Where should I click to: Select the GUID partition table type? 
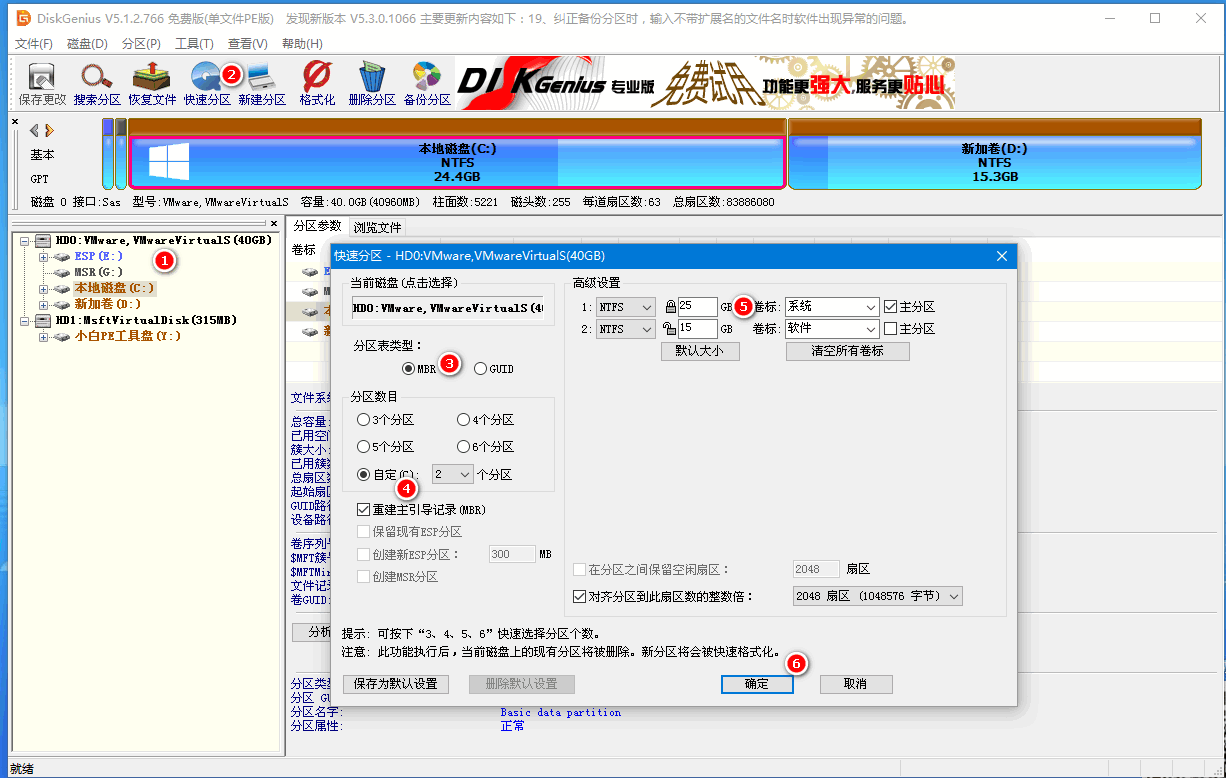click(x=481, y=367)
